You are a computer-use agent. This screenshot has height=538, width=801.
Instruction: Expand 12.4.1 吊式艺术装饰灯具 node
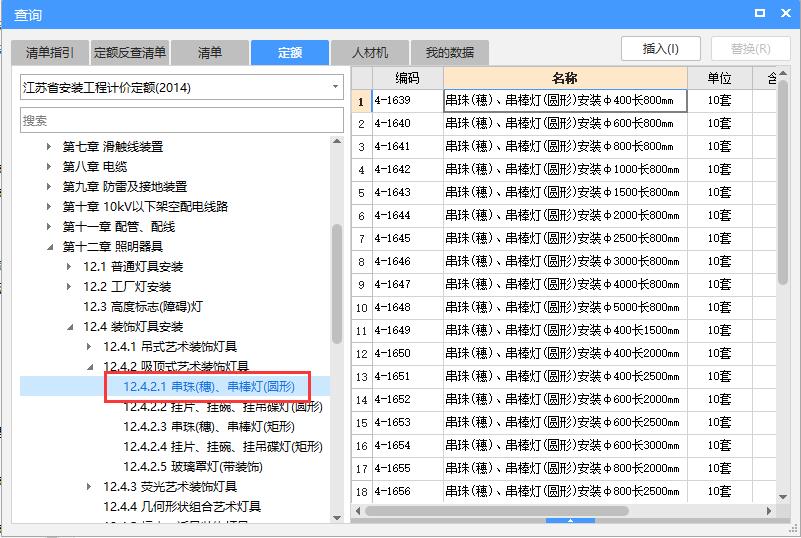click(x=89, y=347)
